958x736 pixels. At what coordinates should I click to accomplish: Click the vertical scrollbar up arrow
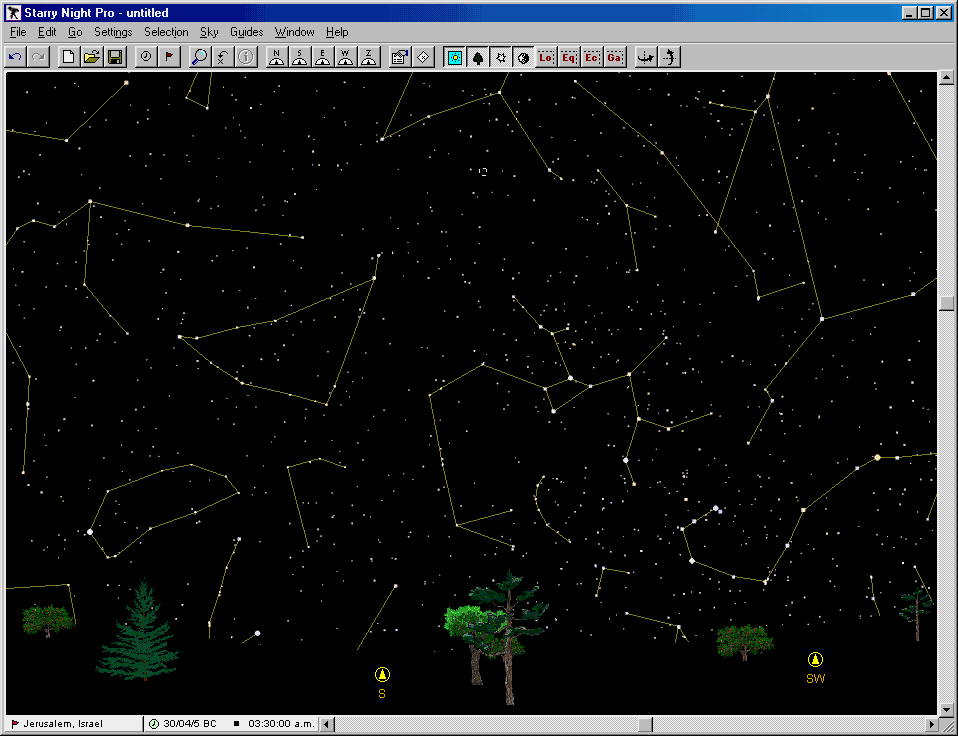tap(946, 78)
